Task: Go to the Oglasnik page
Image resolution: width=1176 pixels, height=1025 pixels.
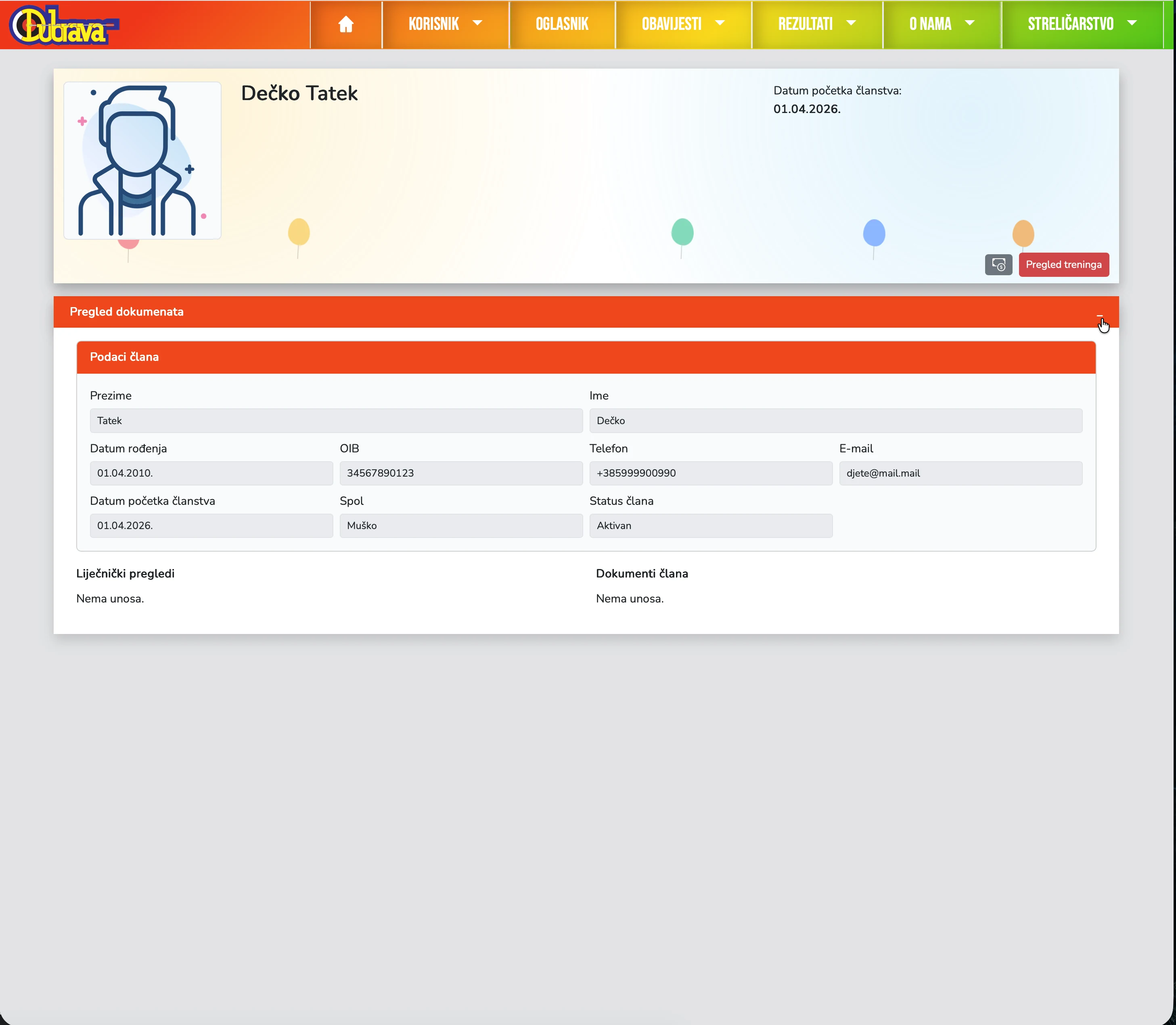Action: tap(562, 24)
